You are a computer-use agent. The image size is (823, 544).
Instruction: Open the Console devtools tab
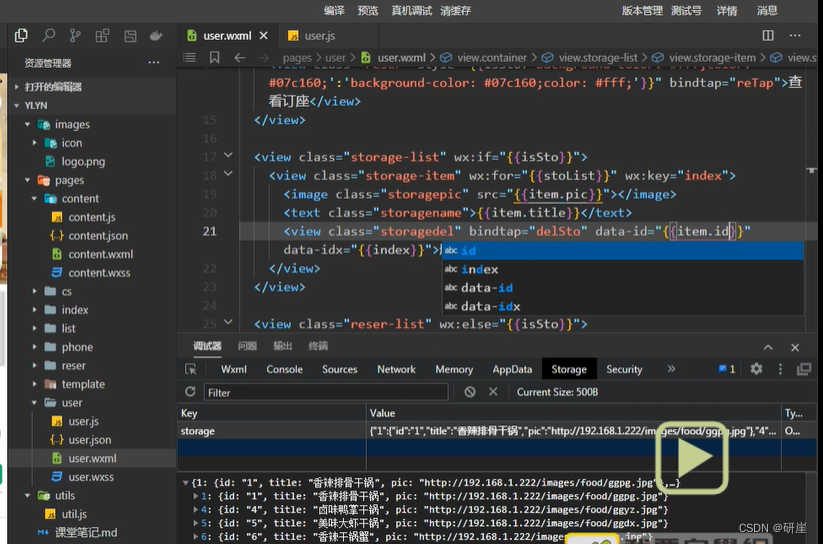pos(284,369)
